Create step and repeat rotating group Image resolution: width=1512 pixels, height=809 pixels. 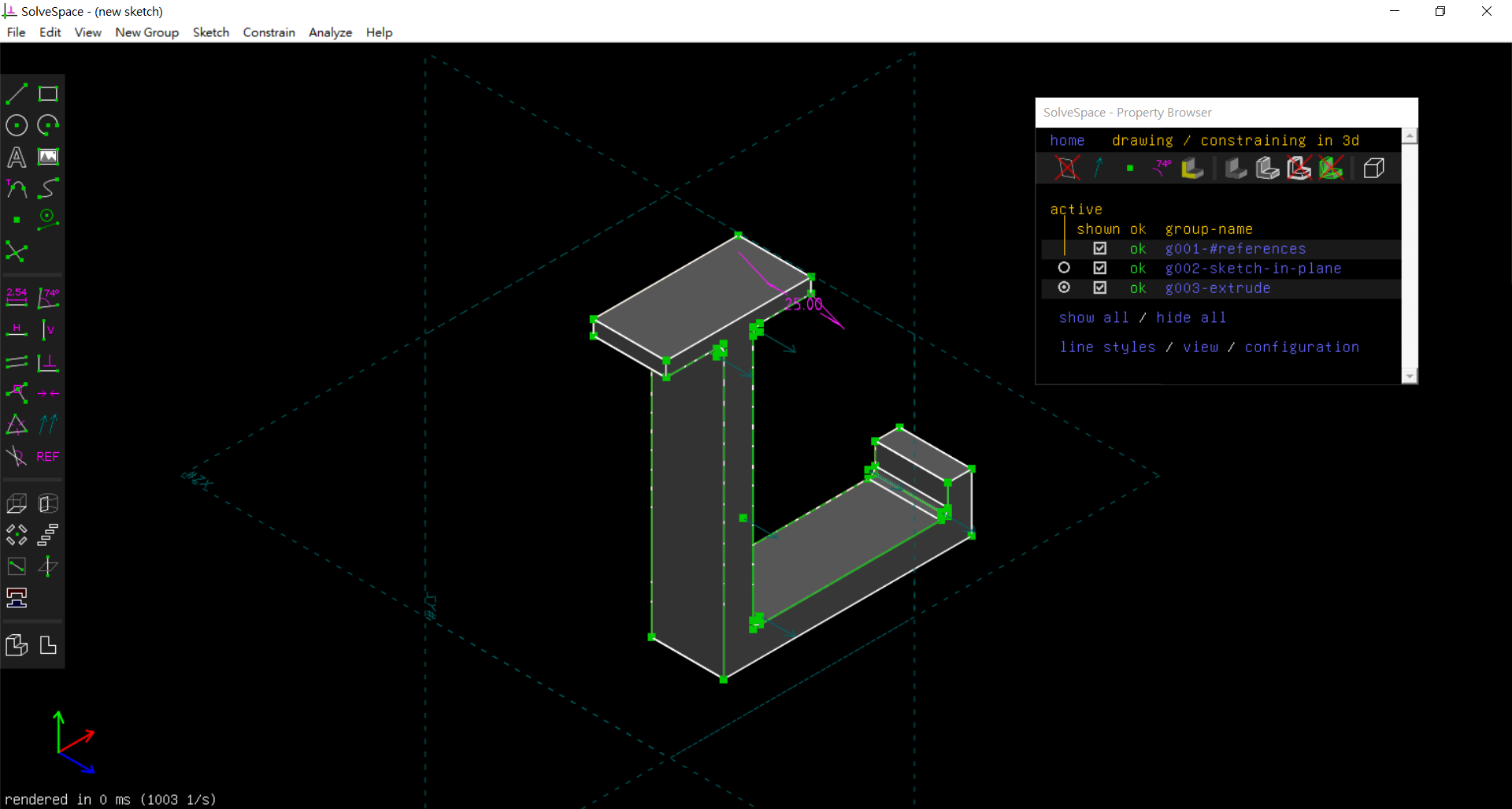17,535
